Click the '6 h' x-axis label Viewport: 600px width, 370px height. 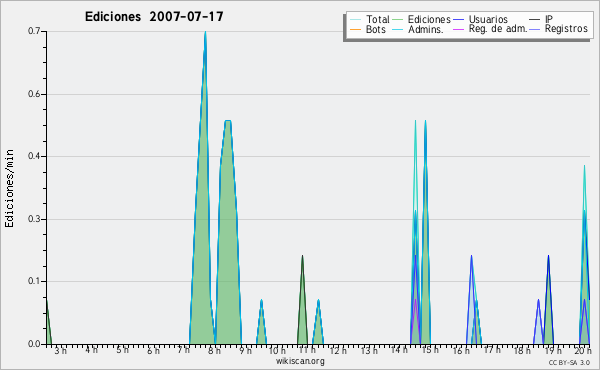pyautogui.click(x=153, y=351)
